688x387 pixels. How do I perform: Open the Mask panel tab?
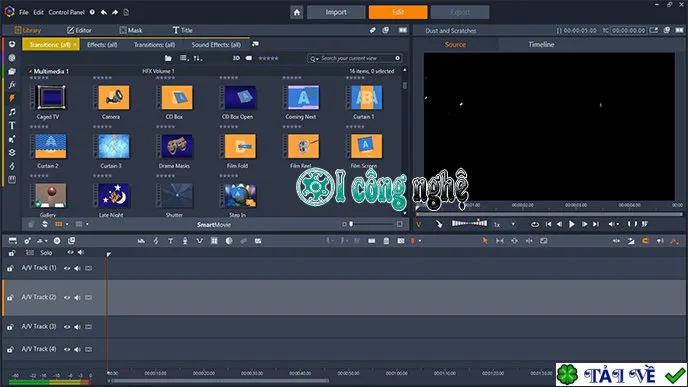point(131,30)
